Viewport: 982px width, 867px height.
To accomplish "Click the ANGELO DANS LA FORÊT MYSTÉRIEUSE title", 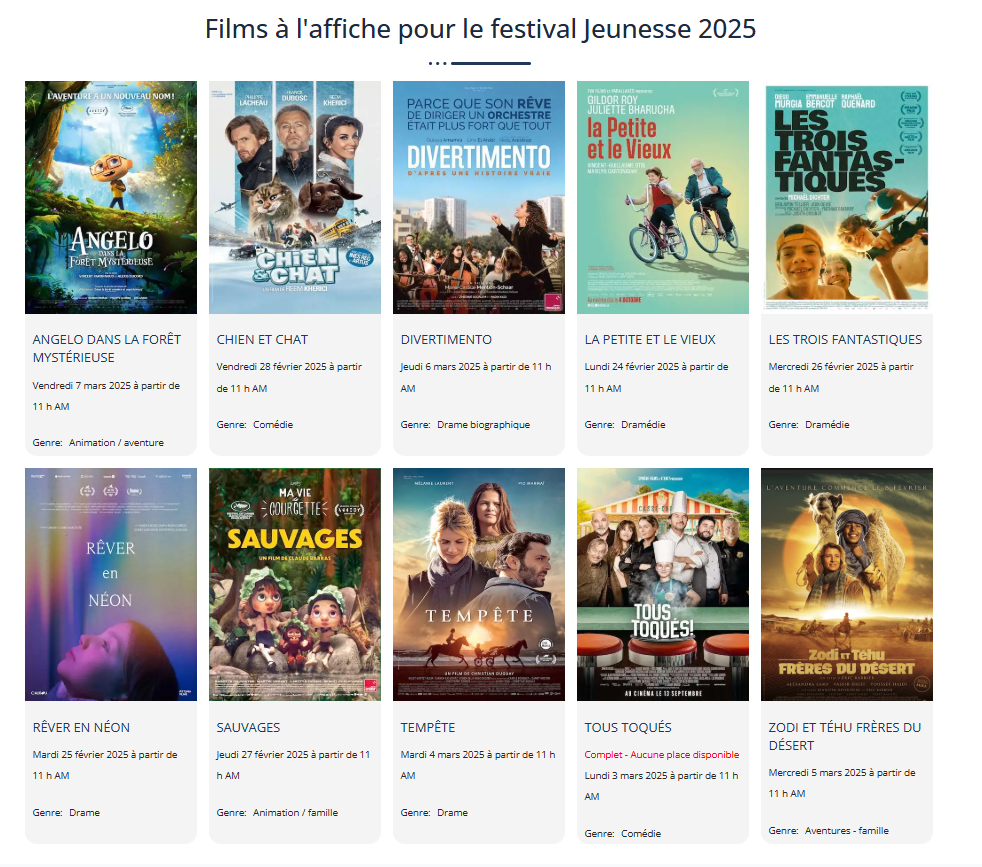I will point(106,348).
